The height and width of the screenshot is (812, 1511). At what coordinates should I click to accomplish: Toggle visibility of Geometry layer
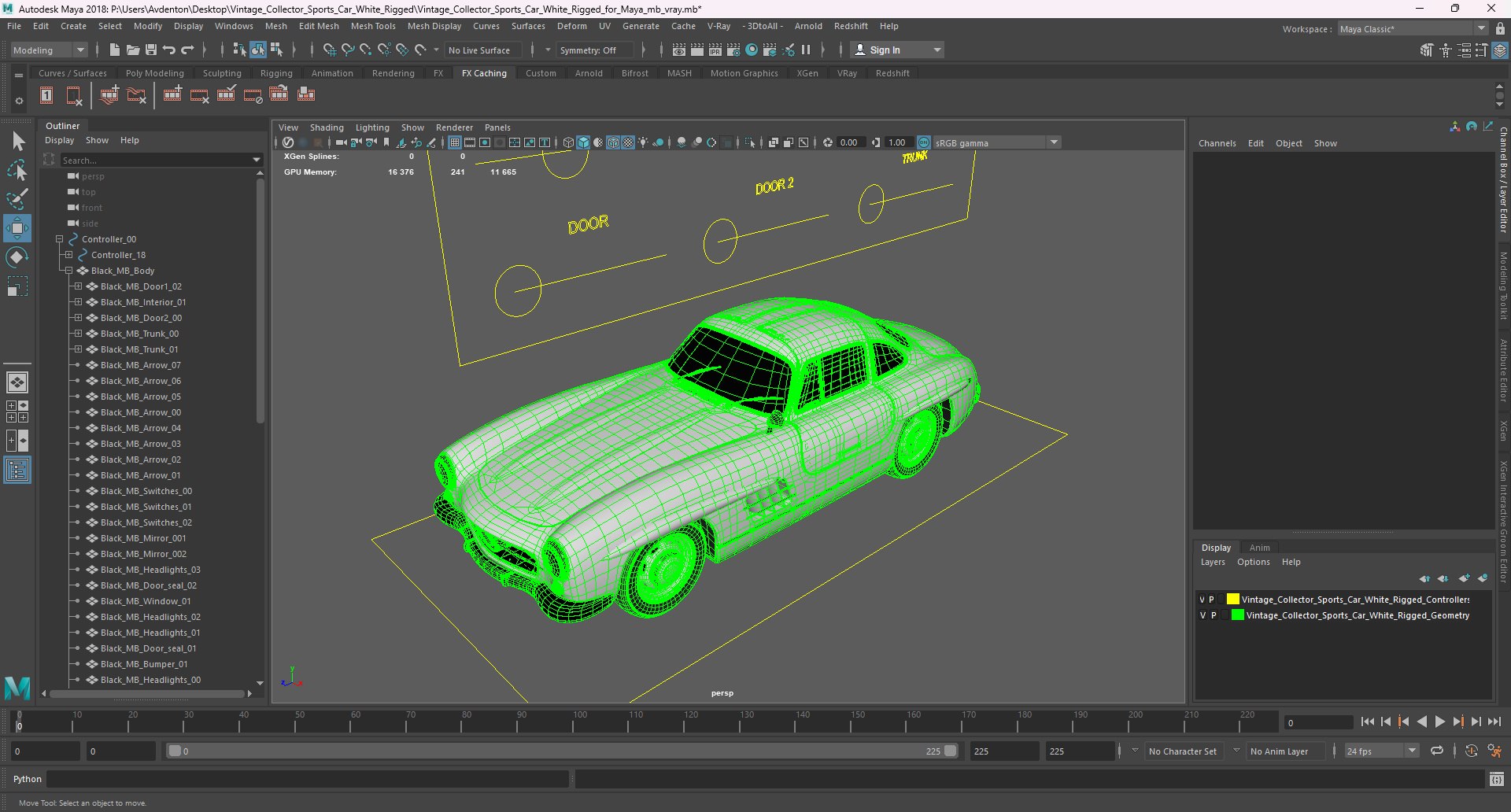[x=1203, y=615]
